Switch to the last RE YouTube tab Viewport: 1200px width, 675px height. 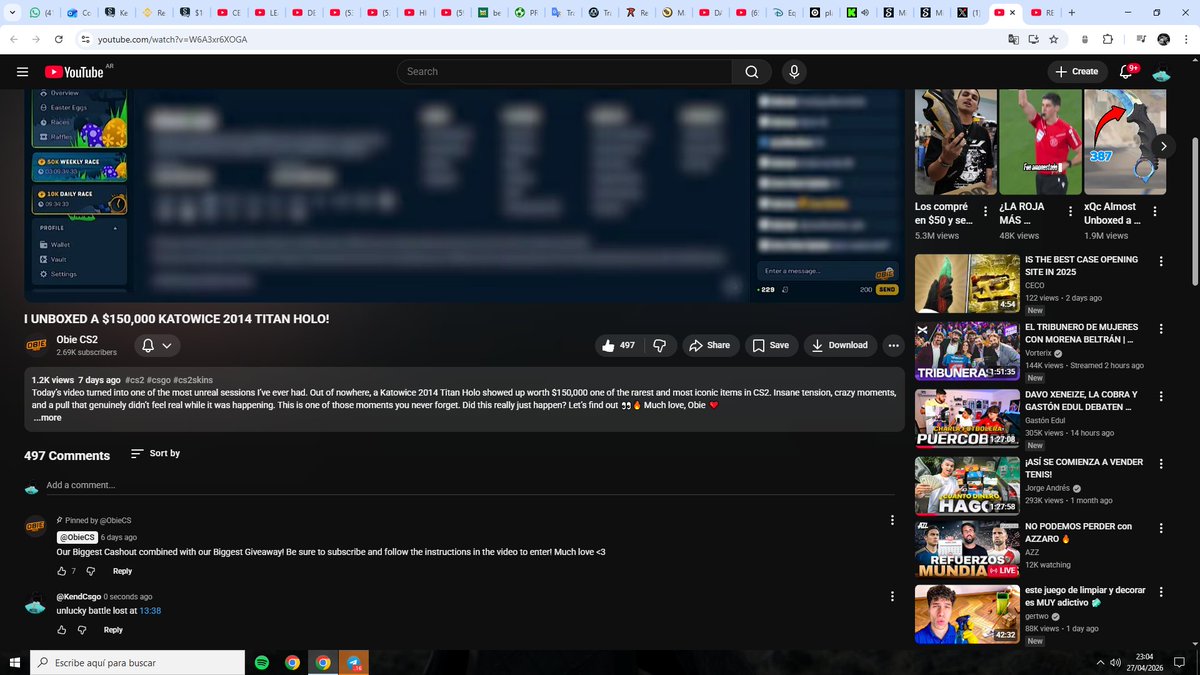1041,13
